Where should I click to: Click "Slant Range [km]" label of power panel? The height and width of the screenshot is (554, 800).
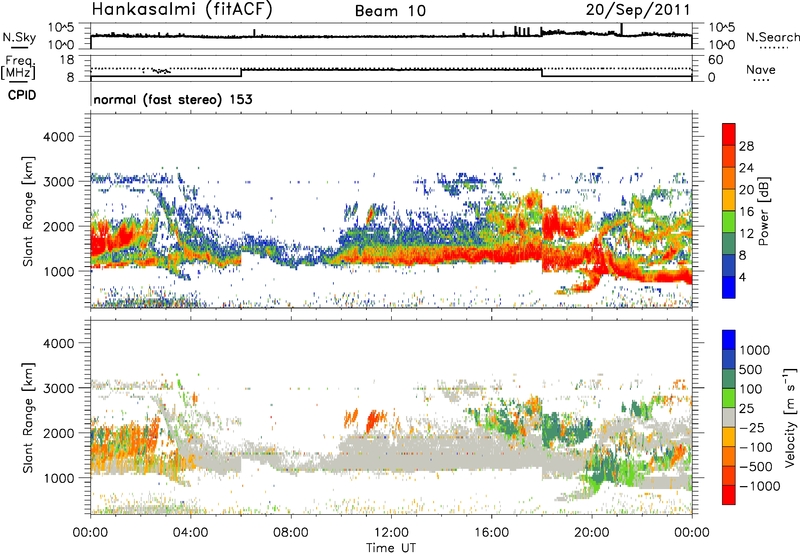(x=28, y=211)
